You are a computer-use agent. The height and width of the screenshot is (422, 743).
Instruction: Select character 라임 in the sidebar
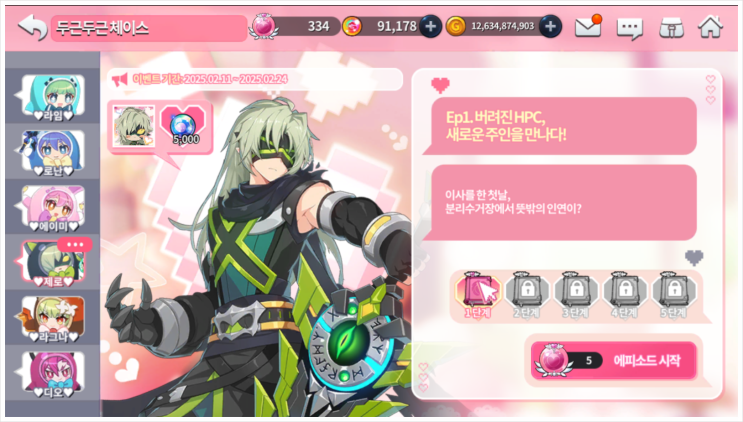click(53, 97)
